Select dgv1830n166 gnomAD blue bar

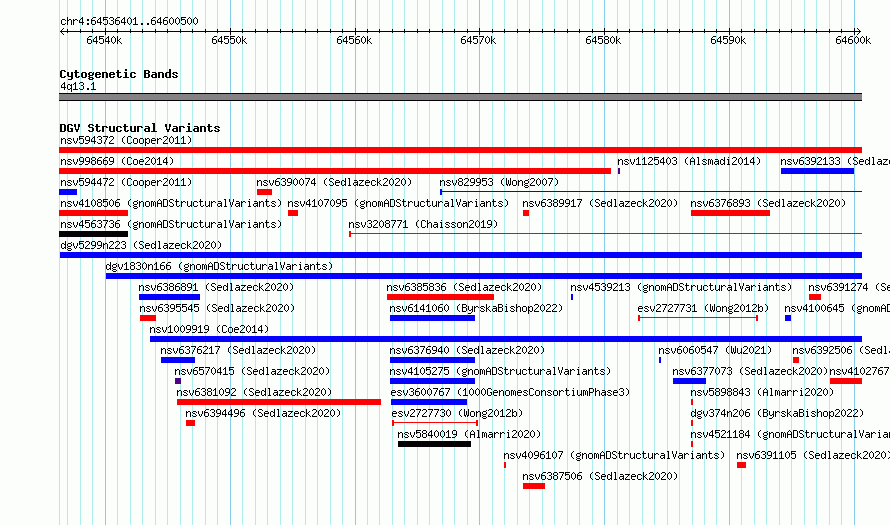(x=484, y=276)
